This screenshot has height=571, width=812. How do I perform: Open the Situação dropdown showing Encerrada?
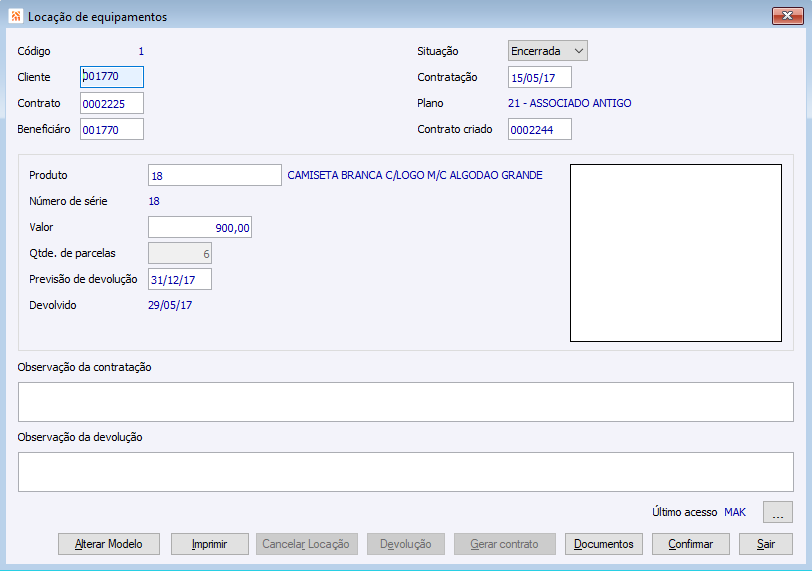pyautogui.click(x=547, y=51)
